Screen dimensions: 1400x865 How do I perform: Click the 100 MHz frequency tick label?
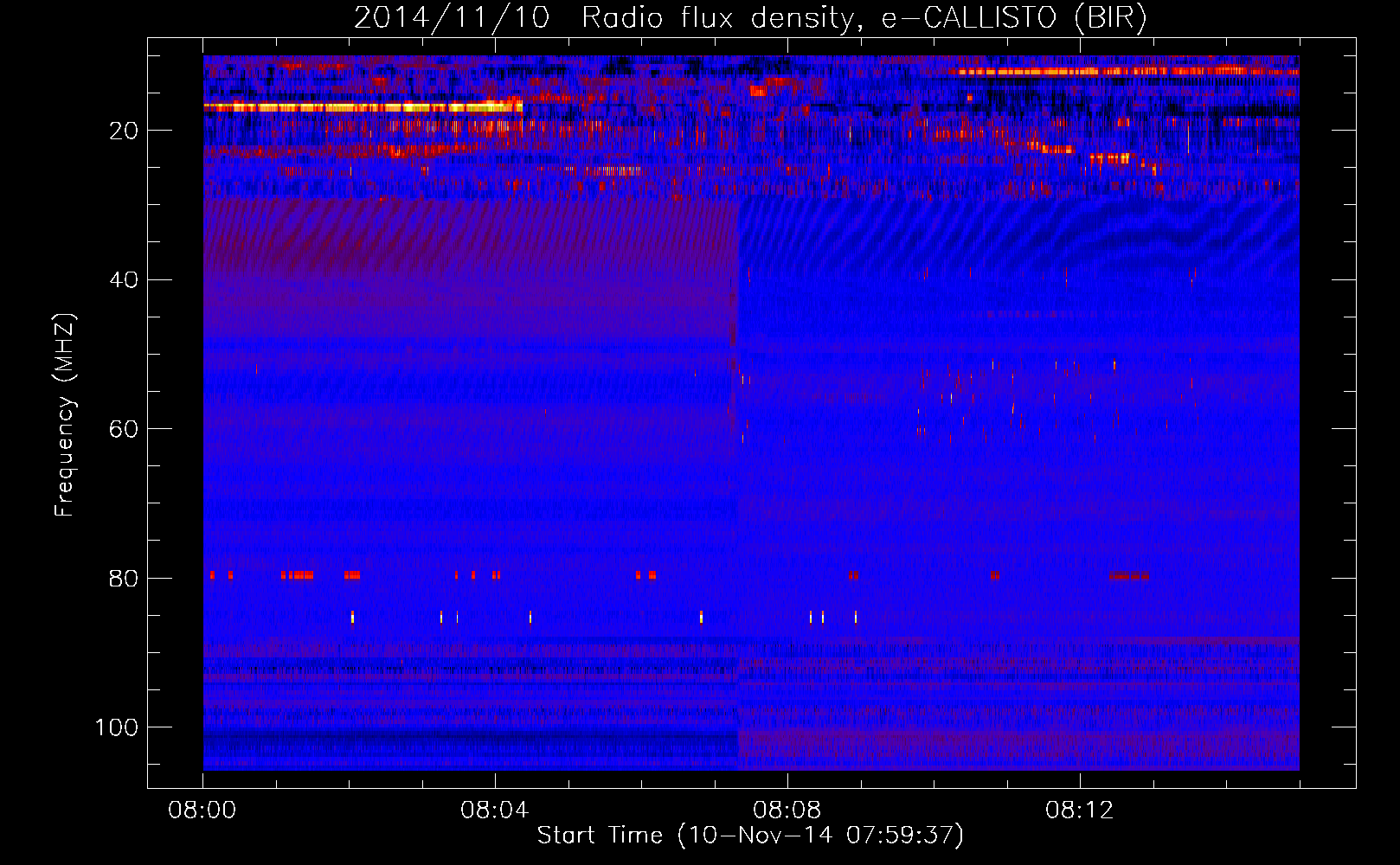[x=117, y=727]
